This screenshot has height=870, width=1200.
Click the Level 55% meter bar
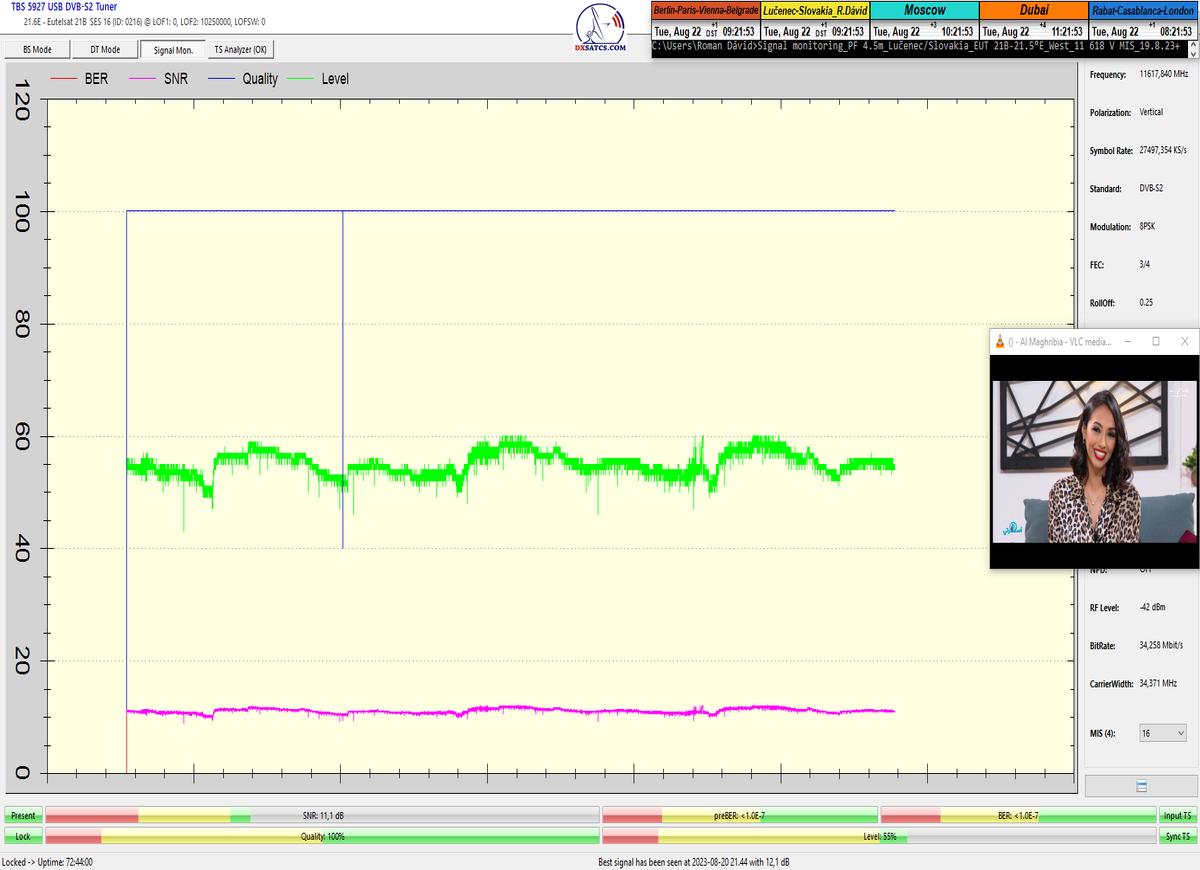pos(878,836)
